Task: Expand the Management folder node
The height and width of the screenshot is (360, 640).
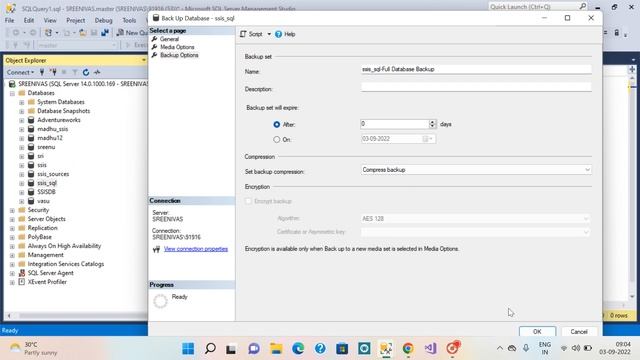Action: click(x=13, y=256)
